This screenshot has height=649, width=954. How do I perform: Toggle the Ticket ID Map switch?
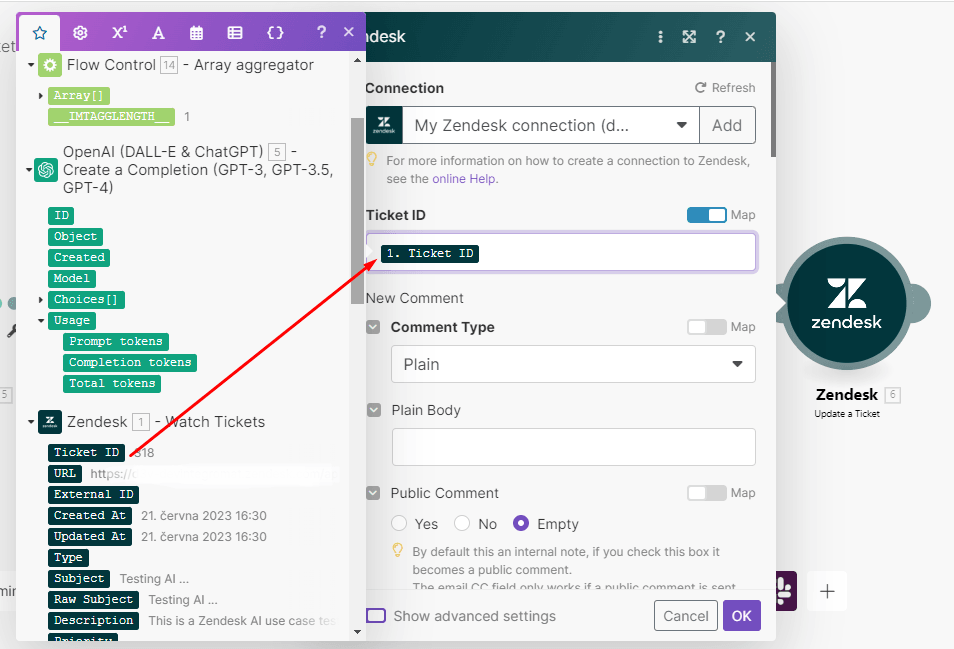[x=706, y=215]
